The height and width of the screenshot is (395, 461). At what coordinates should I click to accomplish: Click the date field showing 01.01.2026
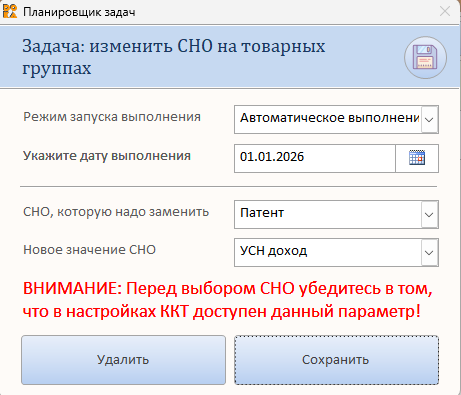pyautogui.click(x=315, y=158)
